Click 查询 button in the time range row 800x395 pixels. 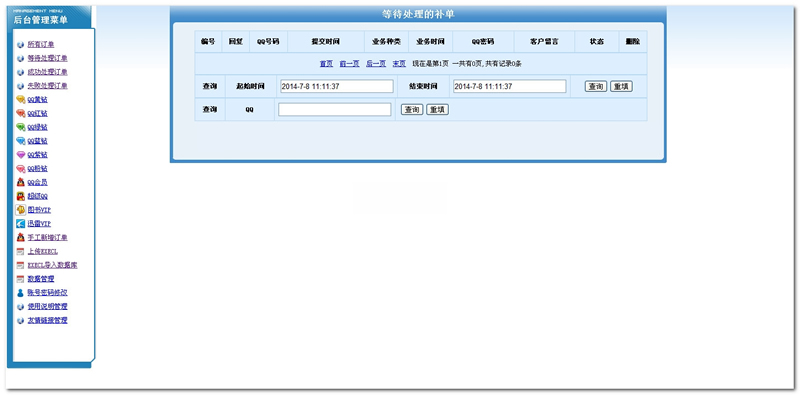(596, 86)
